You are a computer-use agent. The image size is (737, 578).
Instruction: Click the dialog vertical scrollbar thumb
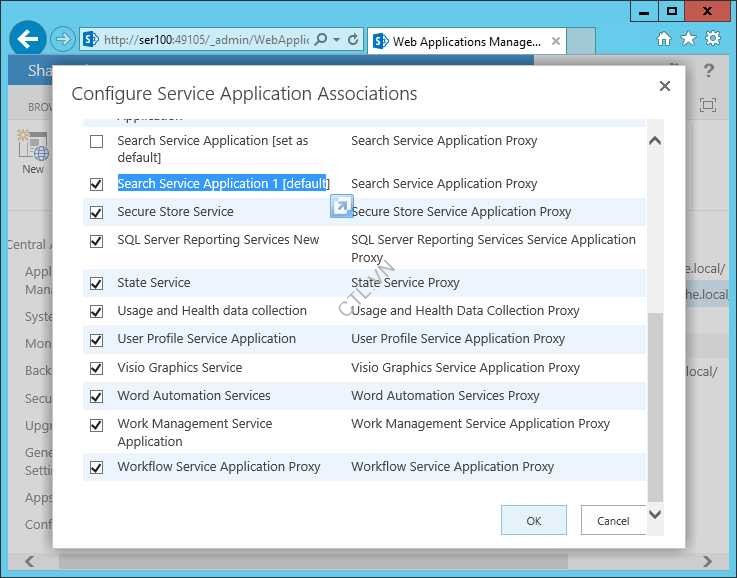click(x=655, y=408)
